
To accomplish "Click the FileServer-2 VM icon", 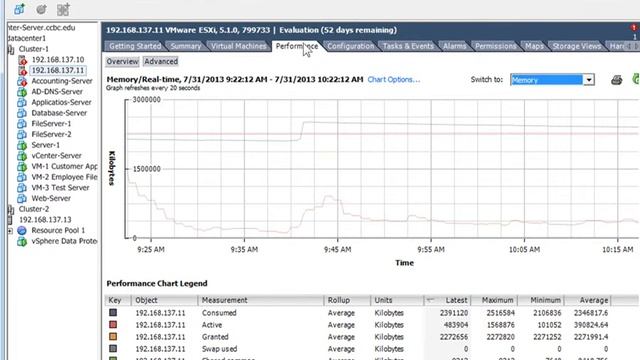I will 22,134.
